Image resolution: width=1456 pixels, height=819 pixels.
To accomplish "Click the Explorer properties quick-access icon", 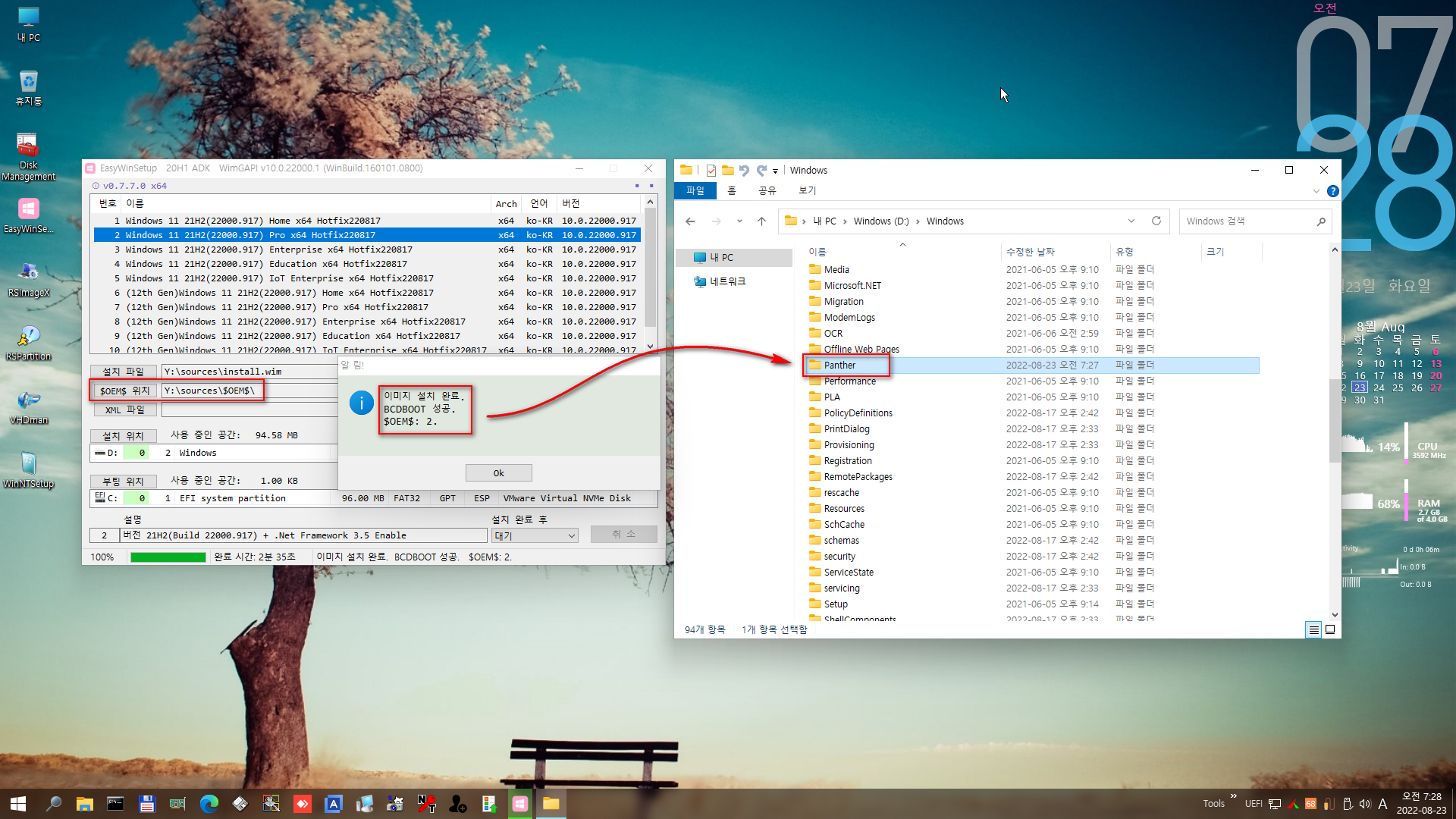I will 711,171.
